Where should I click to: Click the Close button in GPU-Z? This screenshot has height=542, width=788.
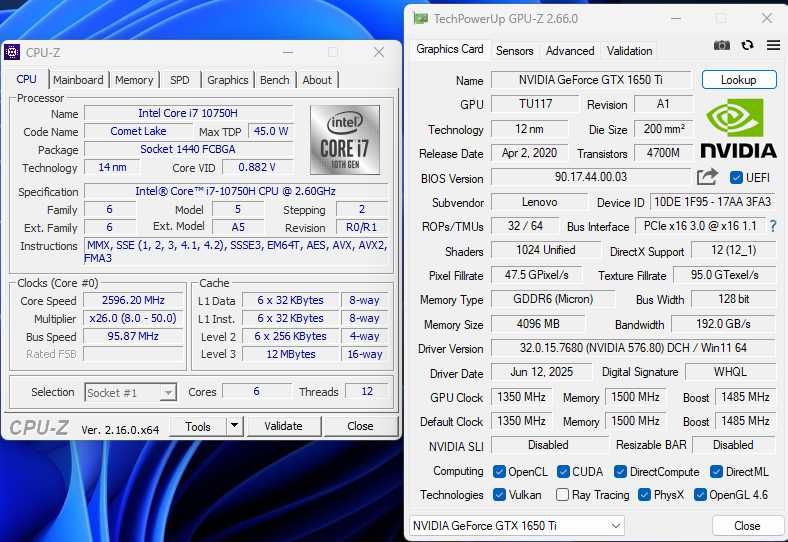[x=747, y=525]
